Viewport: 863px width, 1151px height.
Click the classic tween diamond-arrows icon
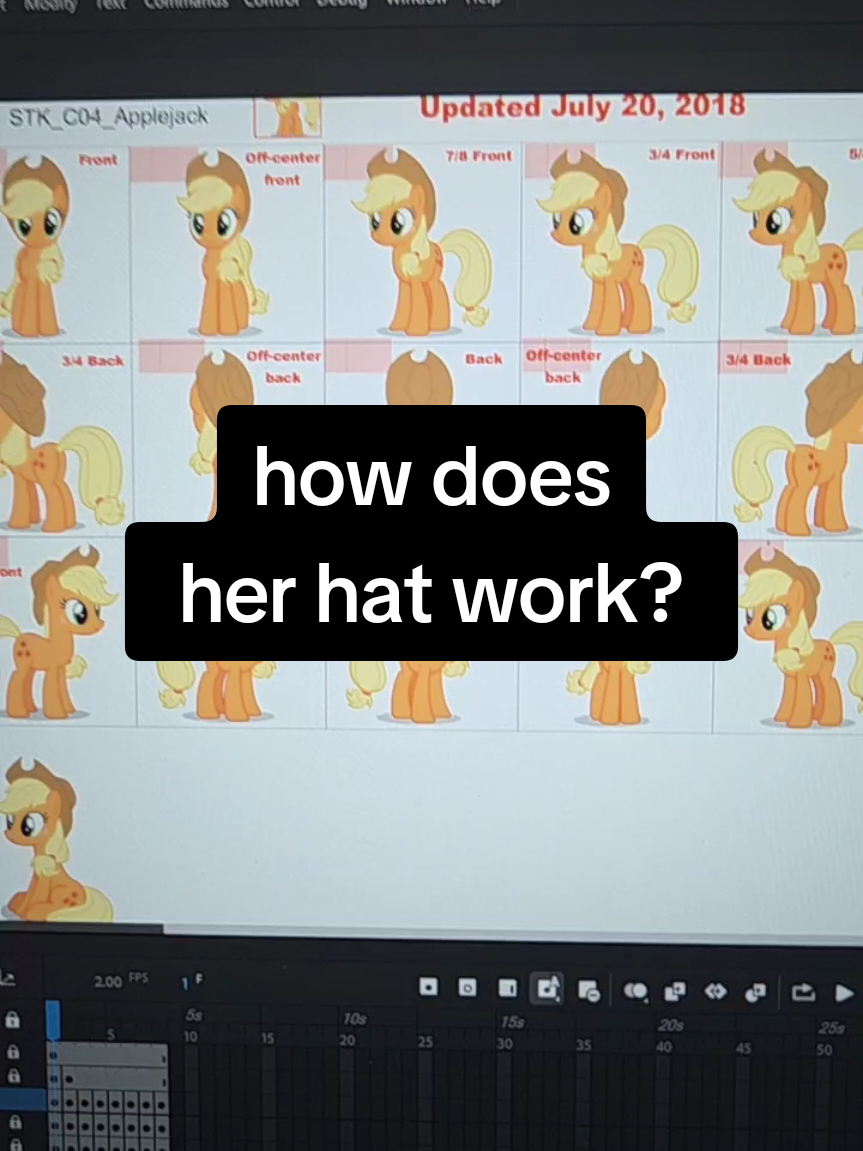(715, 992)
